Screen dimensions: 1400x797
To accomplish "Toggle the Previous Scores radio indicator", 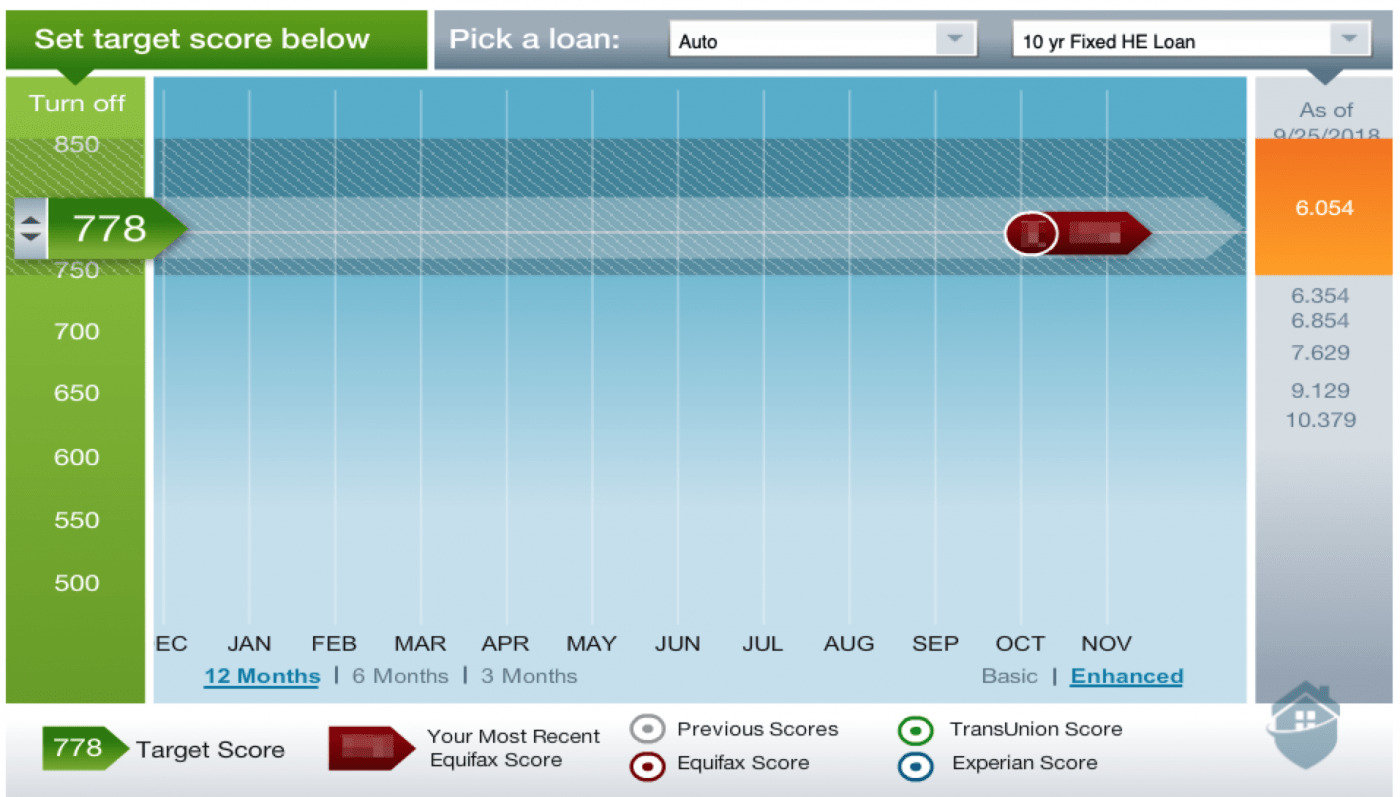I will click(x=647, y=730).
